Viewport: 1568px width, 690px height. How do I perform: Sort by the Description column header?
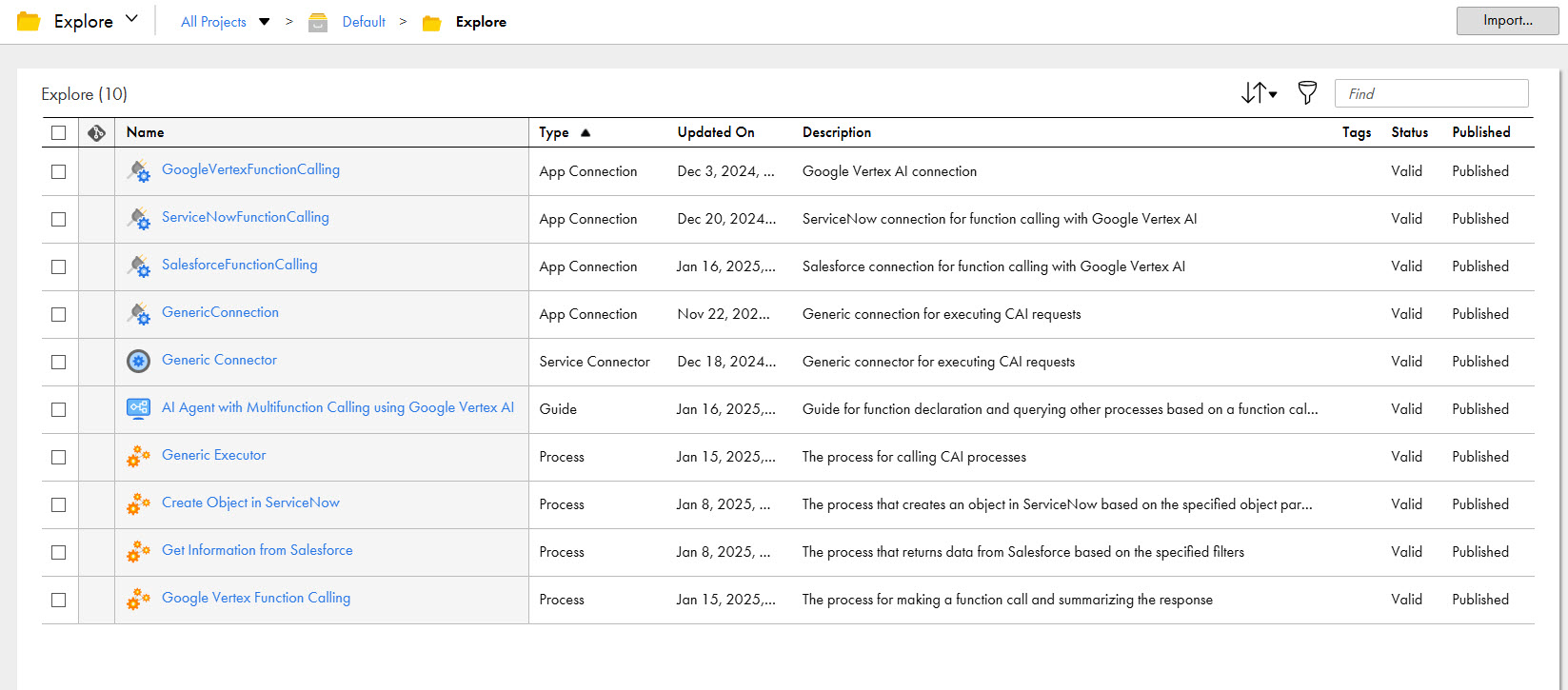pyautogui.click(x=837, y=132)
